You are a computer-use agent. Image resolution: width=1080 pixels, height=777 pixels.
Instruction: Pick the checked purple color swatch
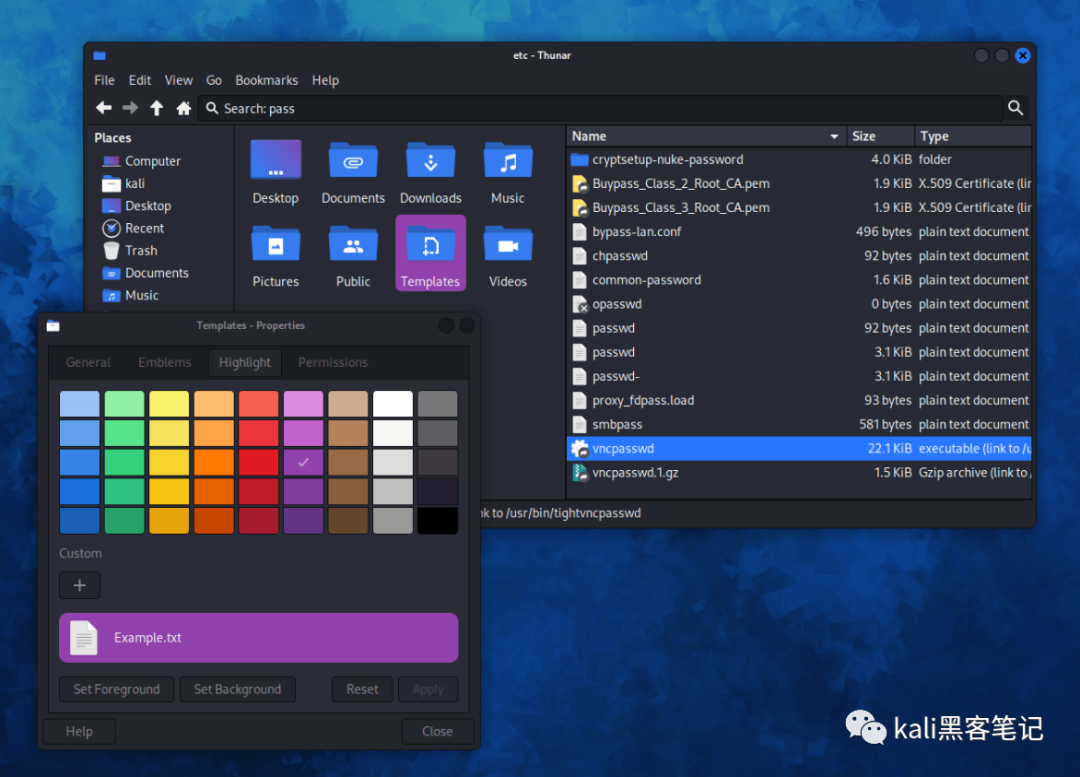(303, 462)
